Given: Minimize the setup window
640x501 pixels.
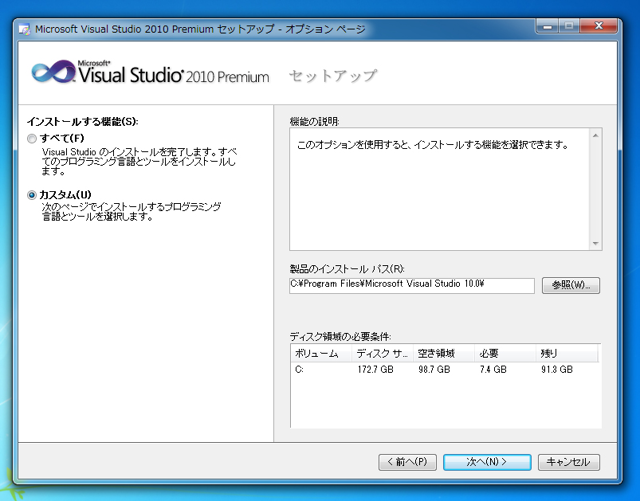Looking at the screenshot, I should pyautogui.click(x=547, y=27).
